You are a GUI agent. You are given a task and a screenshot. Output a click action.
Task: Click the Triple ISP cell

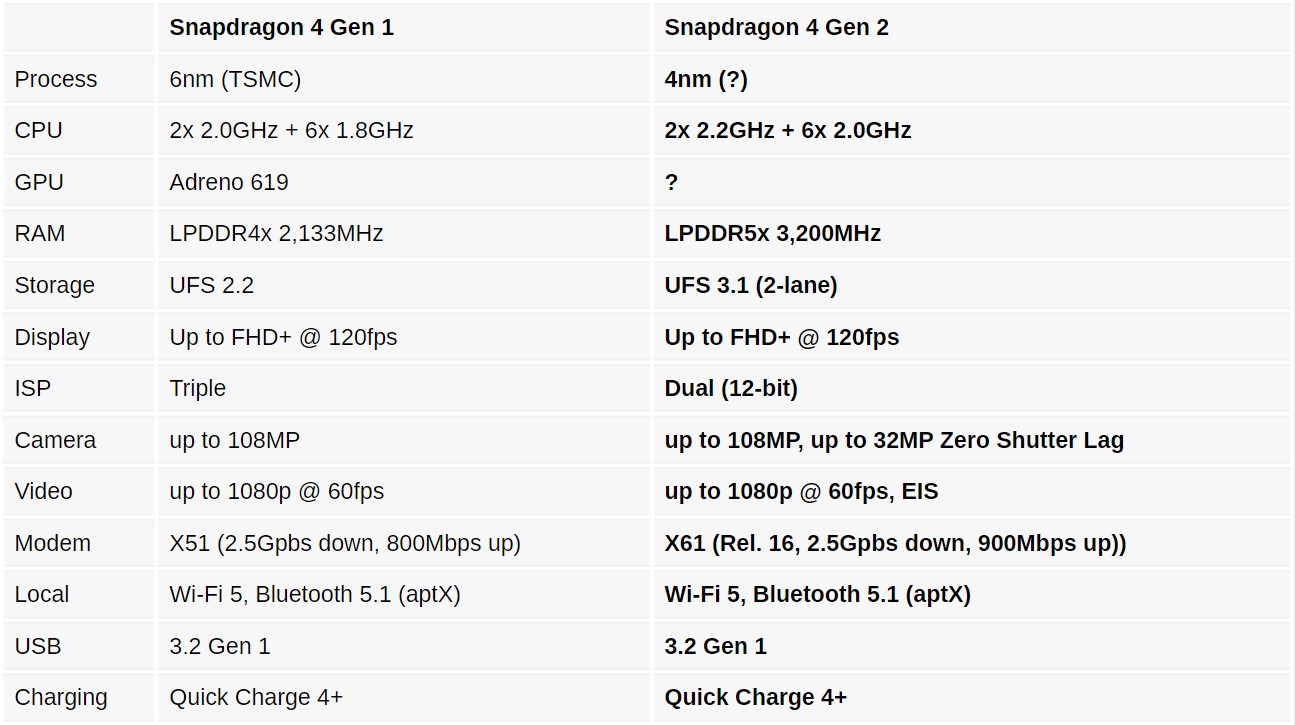tap(198, 389)
